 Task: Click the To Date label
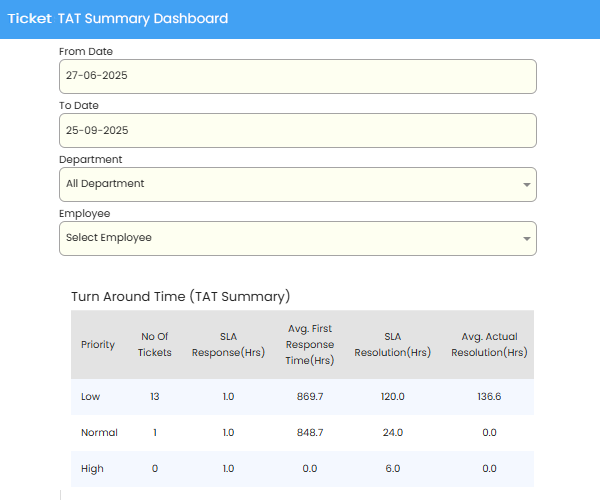point(79,105)
